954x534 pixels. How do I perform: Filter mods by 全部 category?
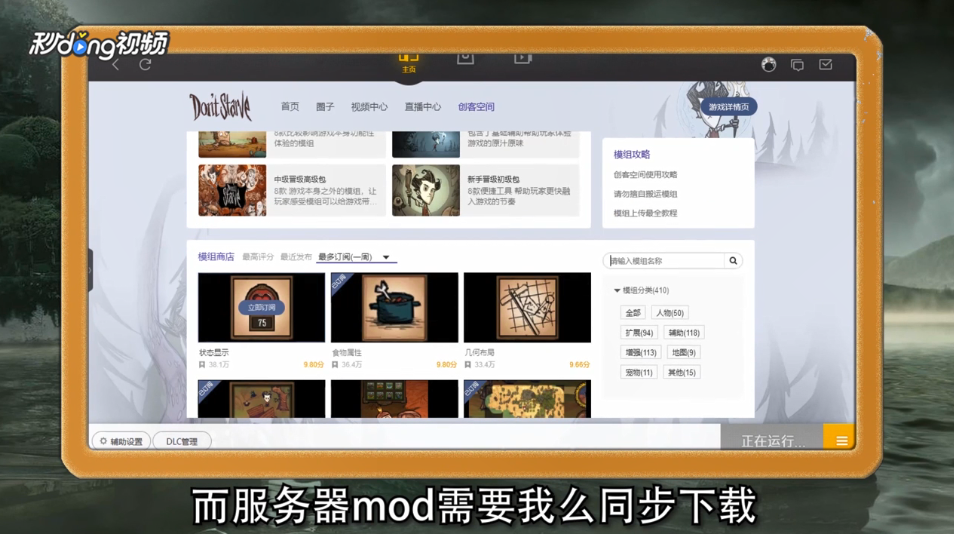[633, 313]
